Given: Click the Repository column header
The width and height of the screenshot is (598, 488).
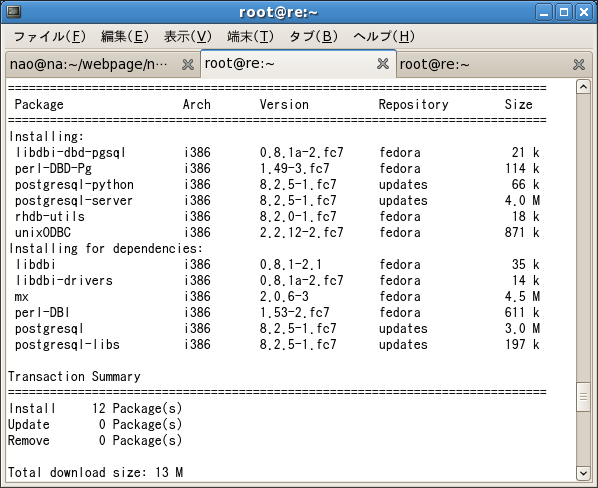Looking at the screenshot, I should [x=413, y=104].
